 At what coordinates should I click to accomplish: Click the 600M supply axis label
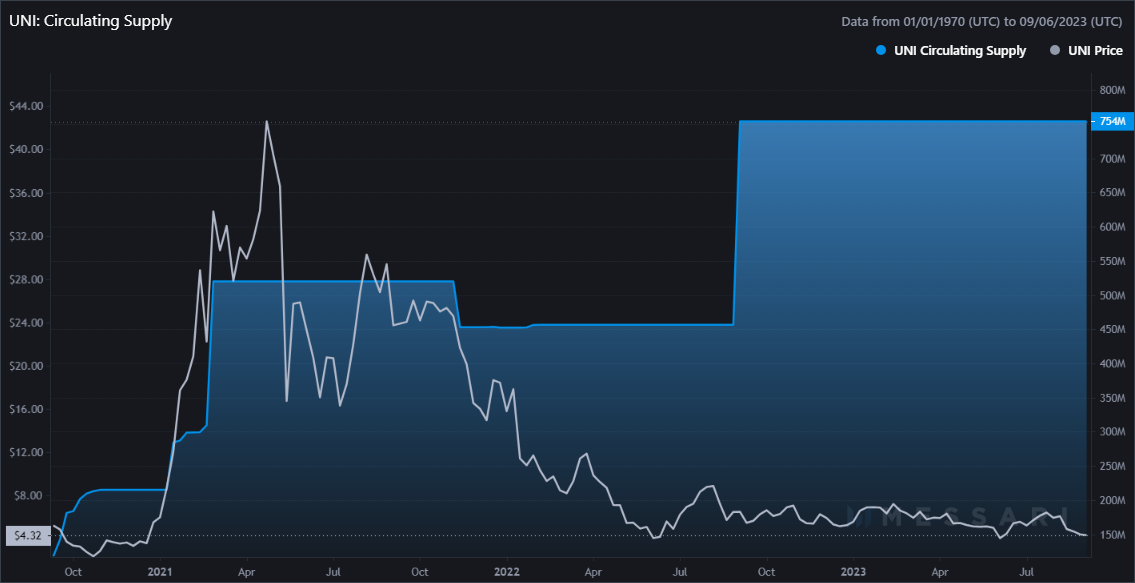(1113, 227)
